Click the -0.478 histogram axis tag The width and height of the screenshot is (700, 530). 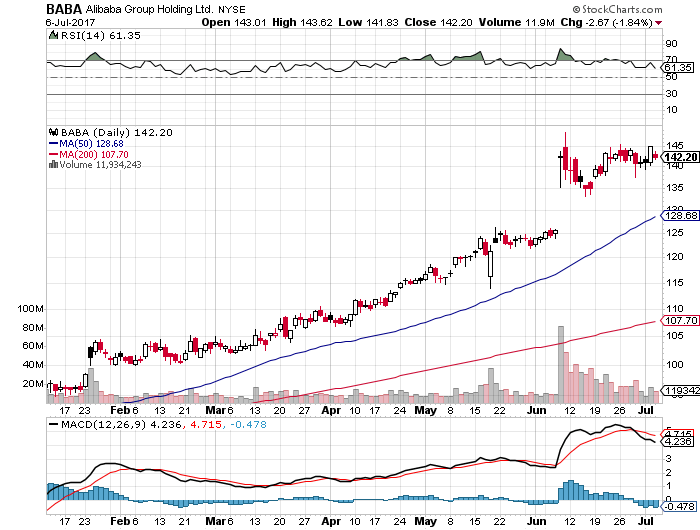(678, 506)
